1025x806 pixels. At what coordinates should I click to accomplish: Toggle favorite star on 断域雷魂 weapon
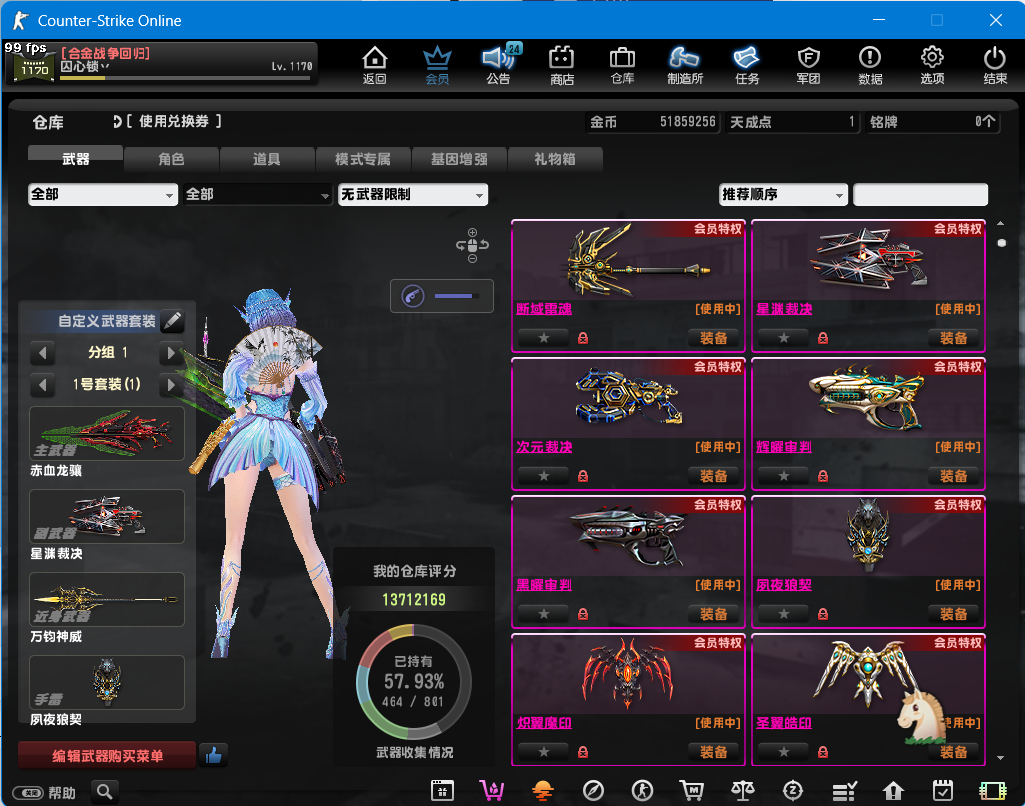click(x=544, y=338)
